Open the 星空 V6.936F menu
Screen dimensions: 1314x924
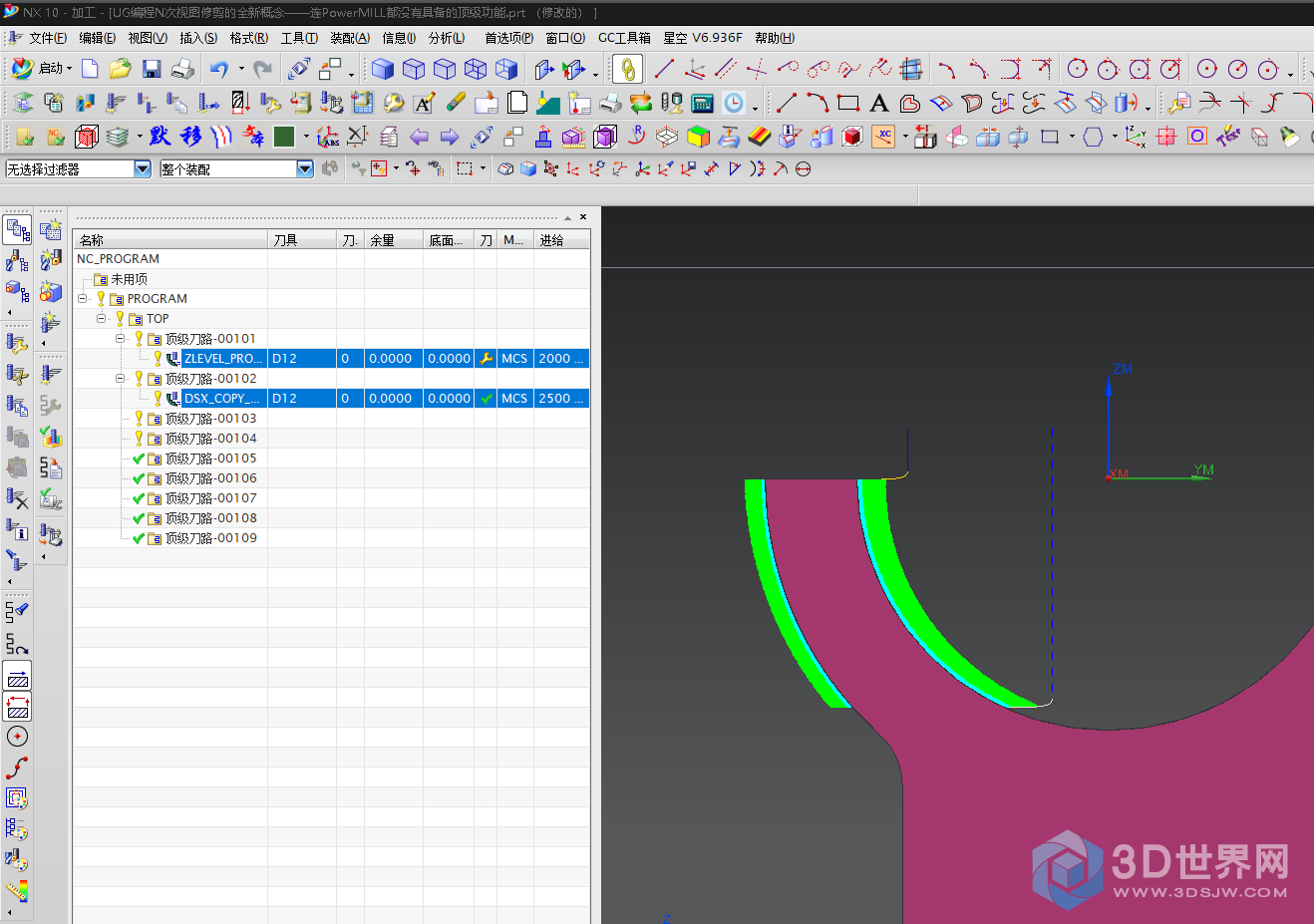point(703,38)
